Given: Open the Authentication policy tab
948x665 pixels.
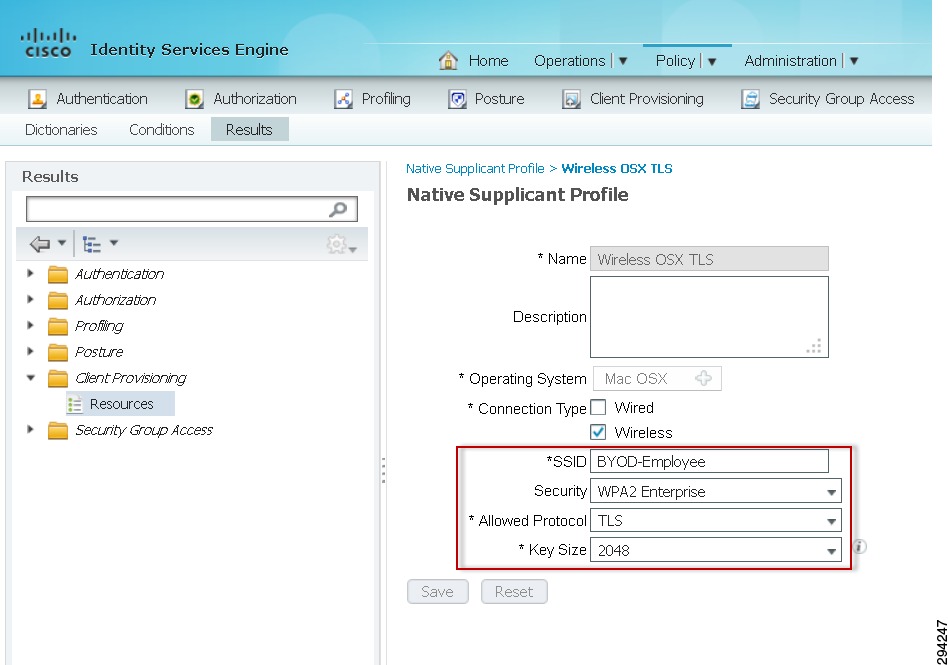Looking at the screenshot, I should pos(102,99).
